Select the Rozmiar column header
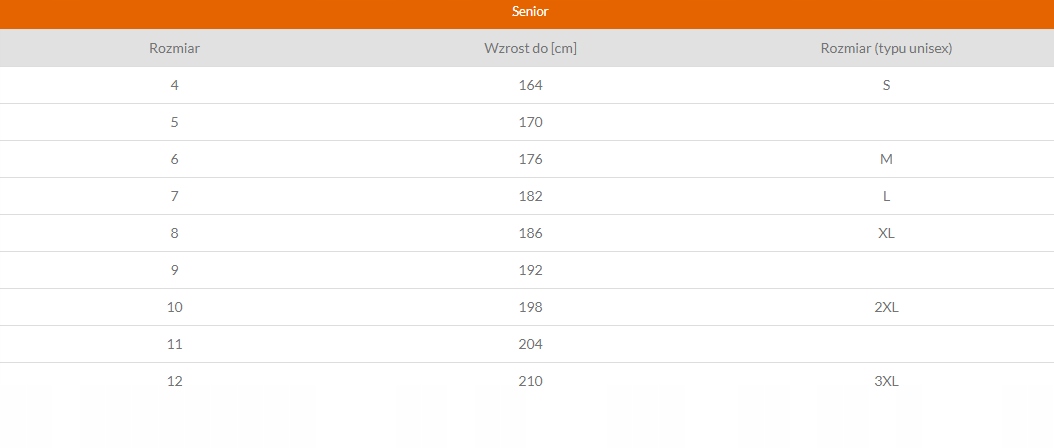The width and height of the screenshot is (1054, 448). click(175, 48)
